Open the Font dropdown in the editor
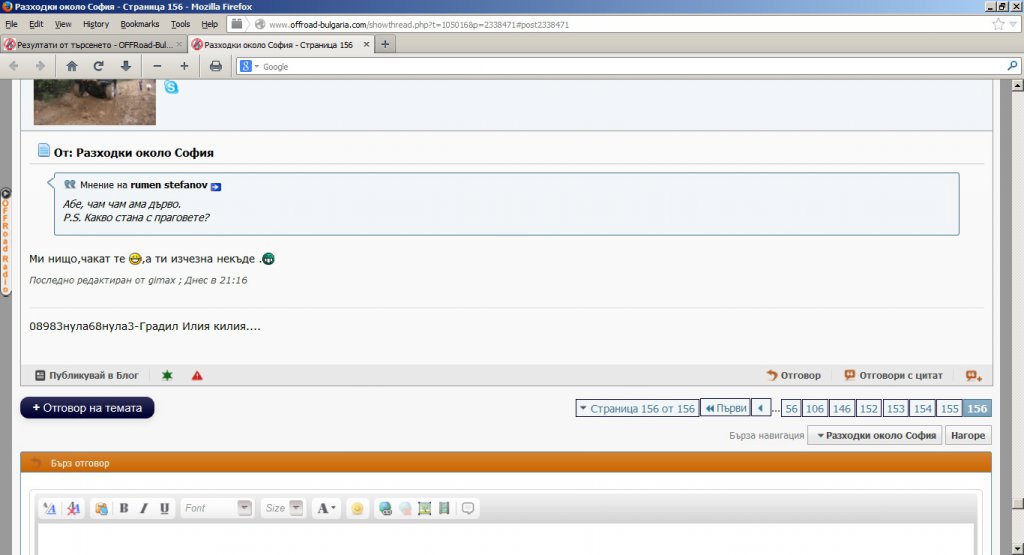Image resolution: width=1024 pixels, height=555 pixels. pyautogui.click(x=216, y=508)
